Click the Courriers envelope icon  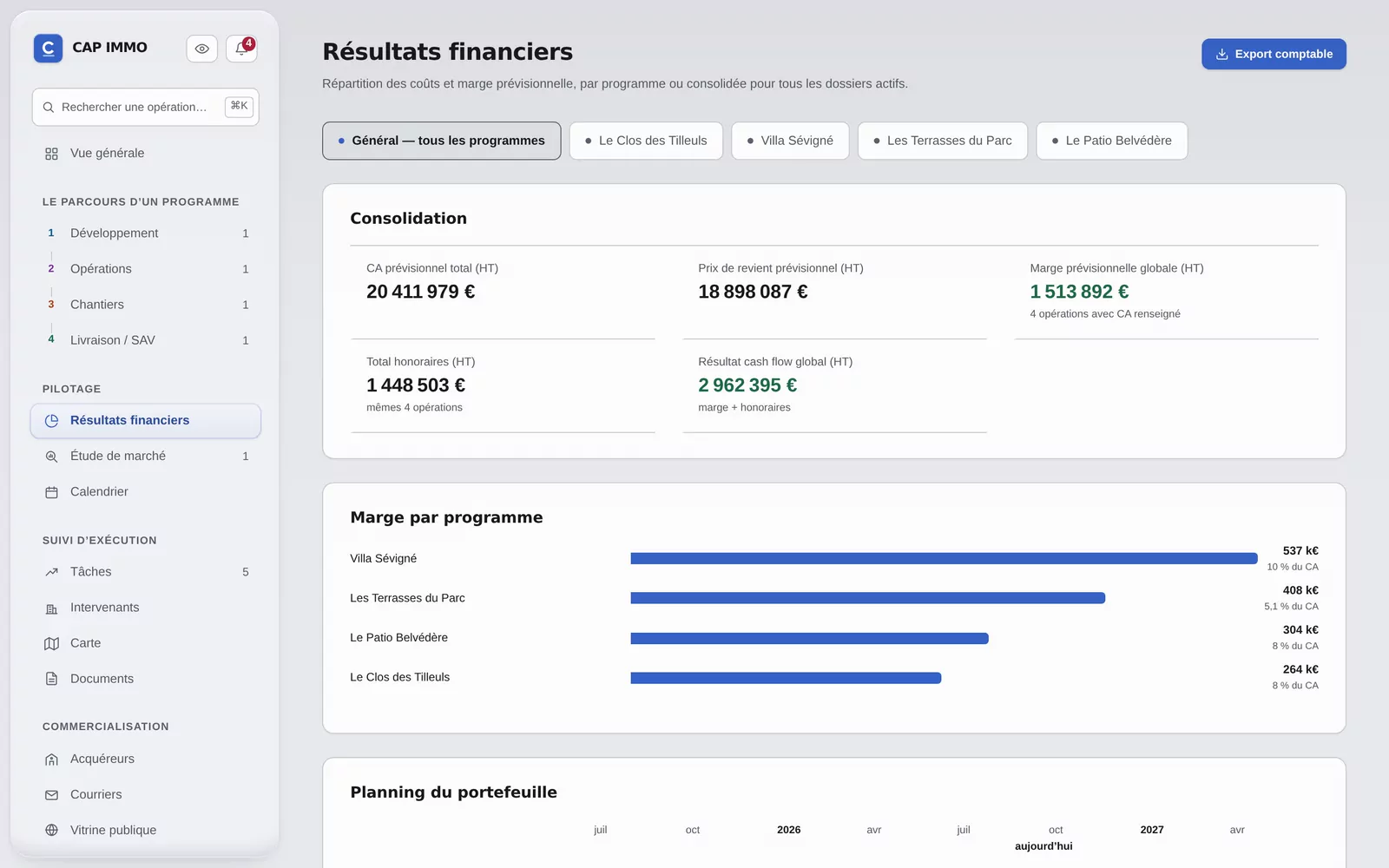pos(51,795)
